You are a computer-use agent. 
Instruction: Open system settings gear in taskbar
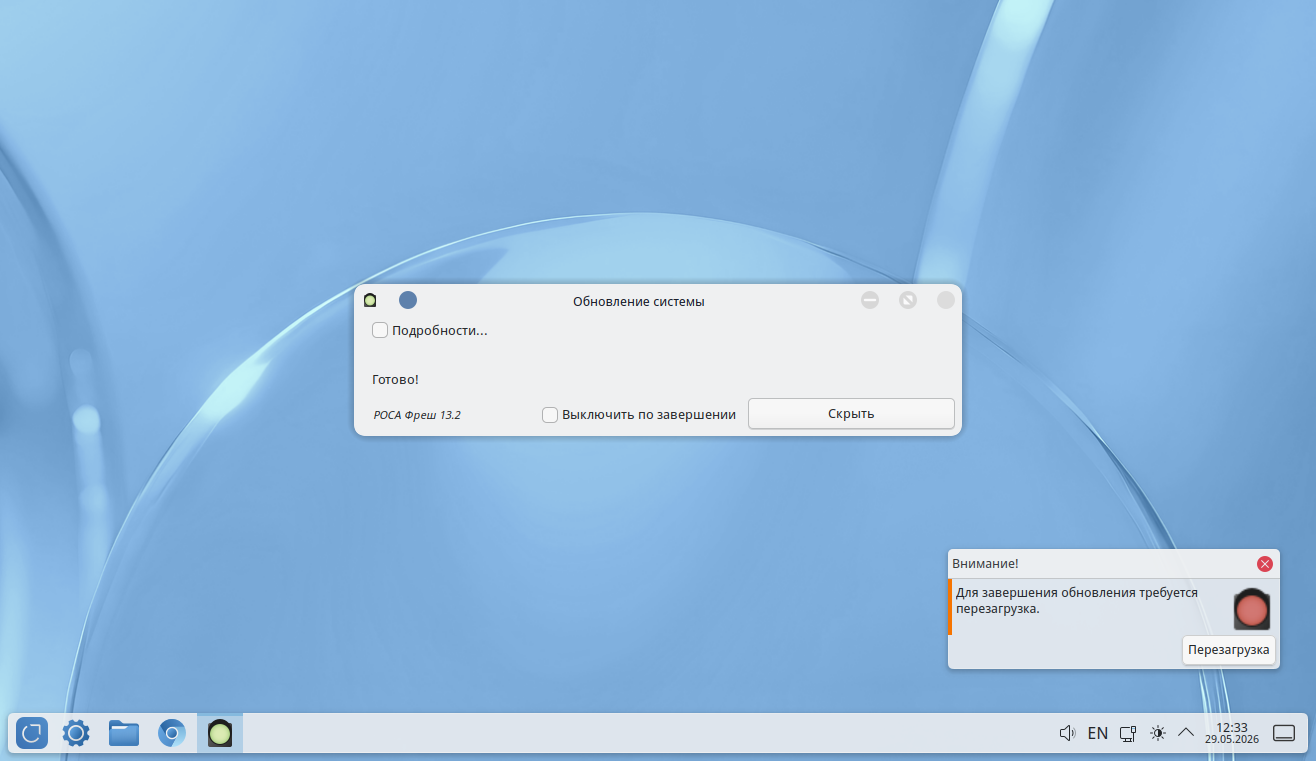coord(76,733)
